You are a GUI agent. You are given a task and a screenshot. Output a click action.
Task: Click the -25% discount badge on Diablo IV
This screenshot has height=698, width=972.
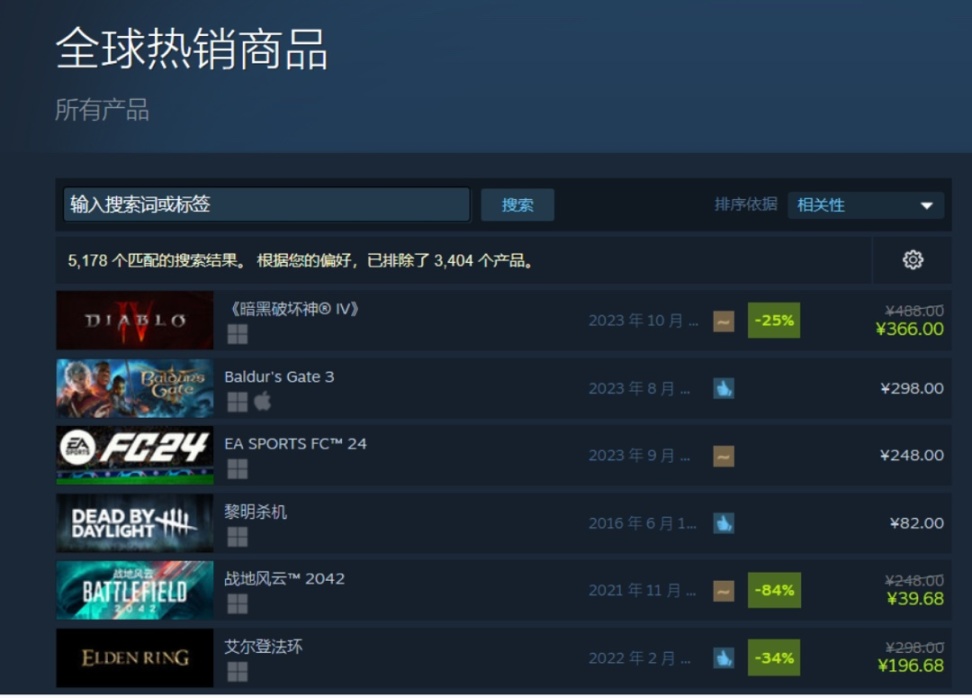click(774, 320)
